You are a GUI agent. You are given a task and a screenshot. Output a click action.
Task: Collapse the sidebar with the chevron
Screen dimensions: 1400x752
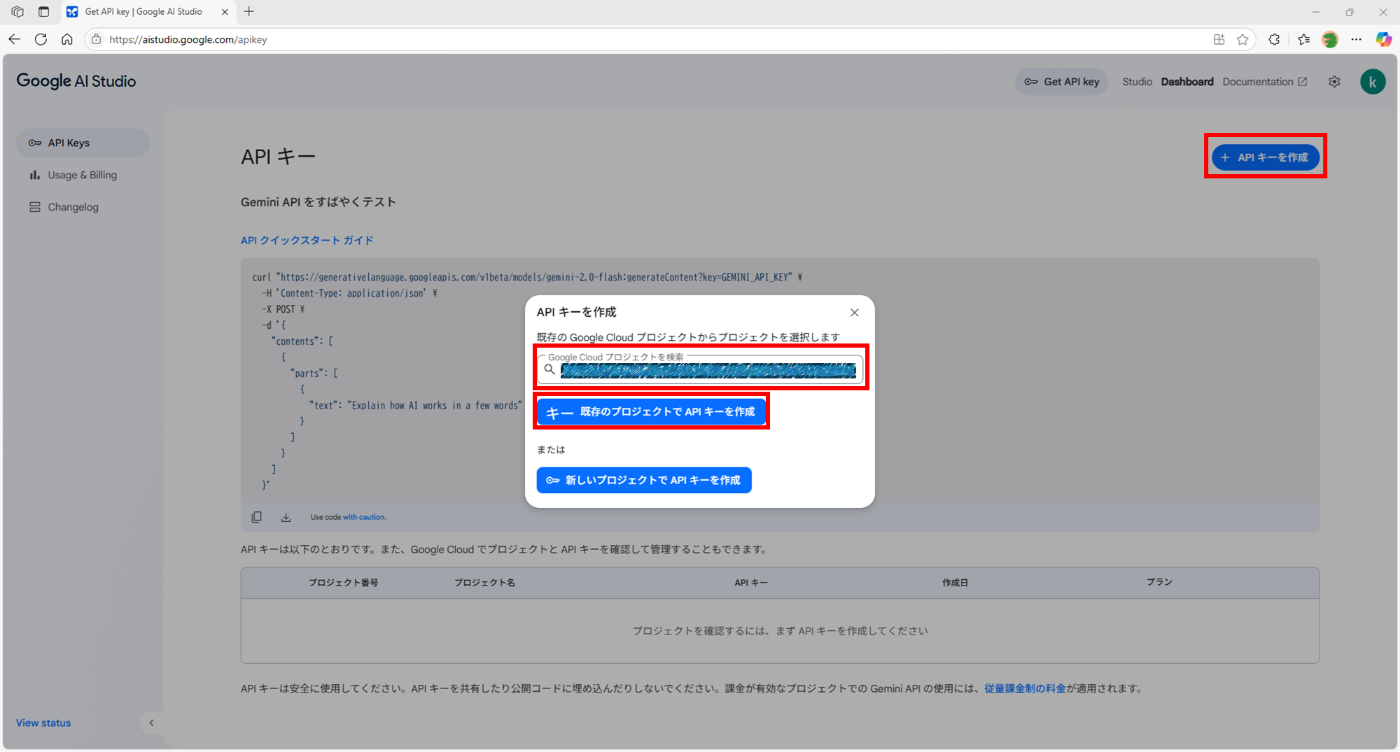click(x=152, y=723)
